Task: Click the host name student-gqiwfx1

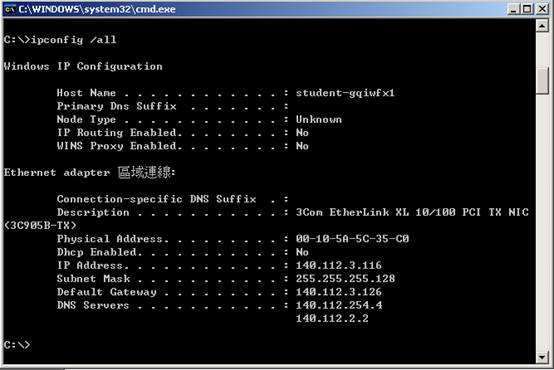Action: pos(345,93)
